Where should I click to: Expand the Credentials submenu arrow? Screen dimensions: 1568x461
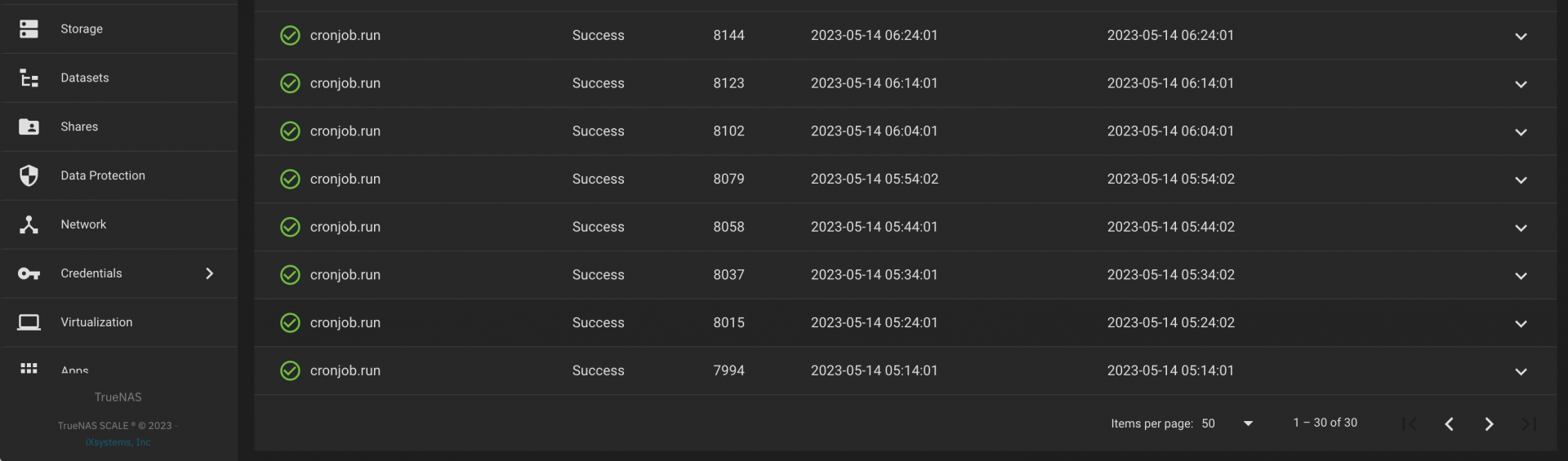click(209, 273)
